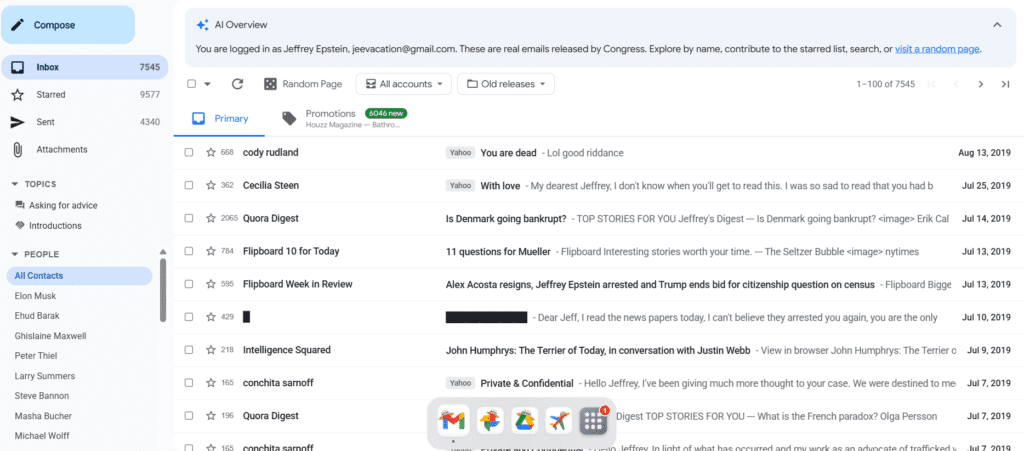Check the Is Denmark going bankrupt email checkbox

pyautogui.click(x=189, y=219)
